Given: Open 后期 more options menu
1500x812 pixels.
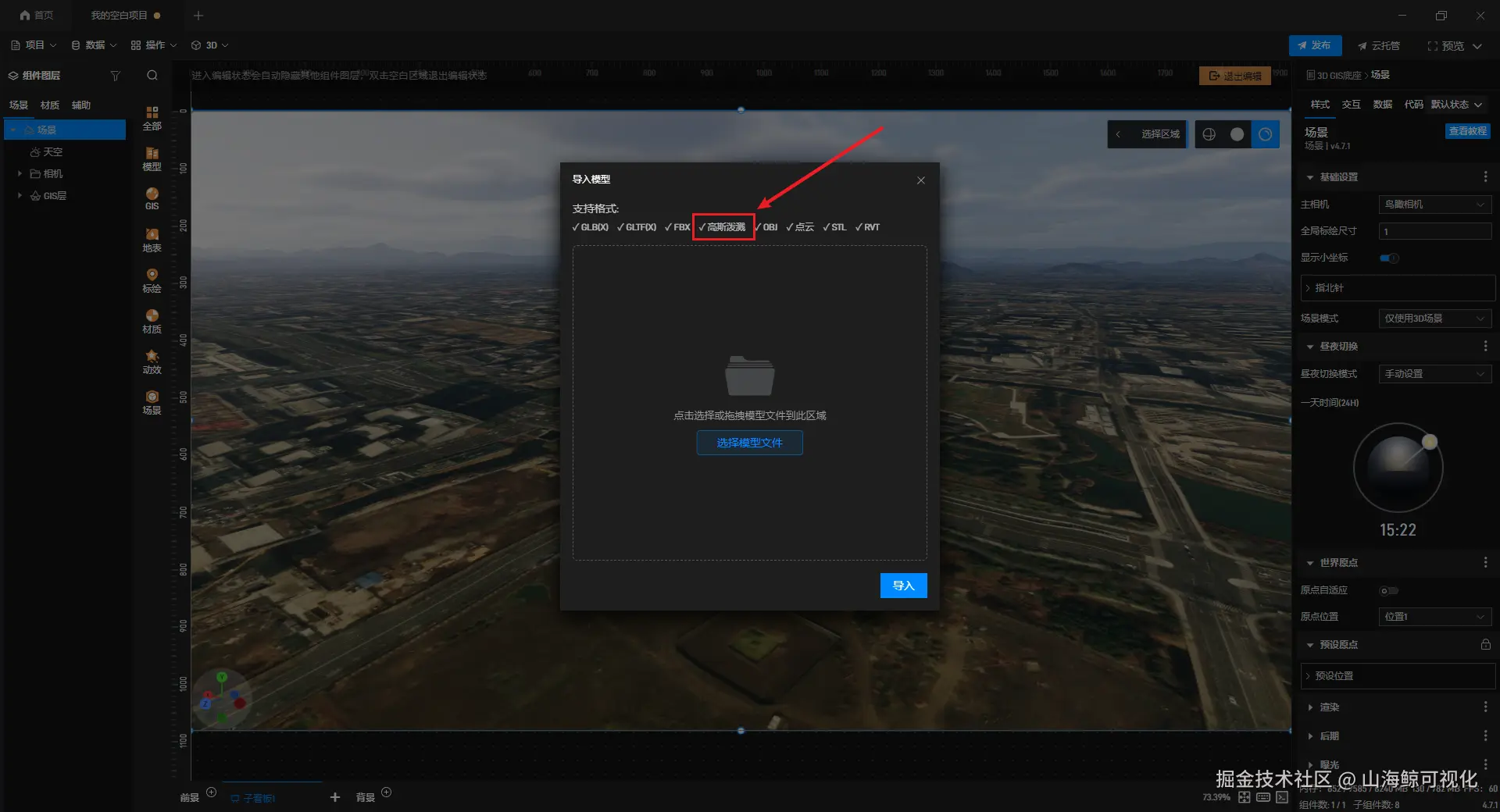Looking at the screenshot, I should 1485,735.
